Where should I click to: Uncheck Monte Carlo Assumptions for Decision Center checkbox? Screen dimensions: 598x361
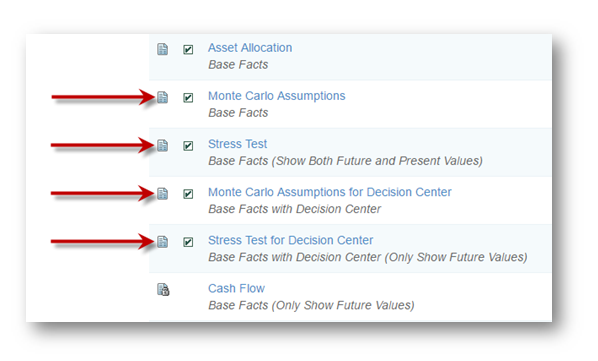(188, 194)
